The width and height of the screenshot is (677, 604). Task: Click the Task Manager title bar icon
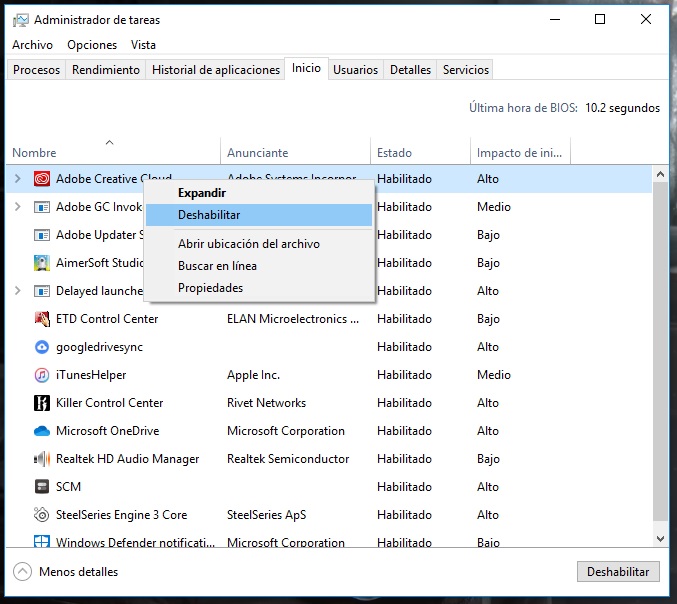tap(20, 20)
